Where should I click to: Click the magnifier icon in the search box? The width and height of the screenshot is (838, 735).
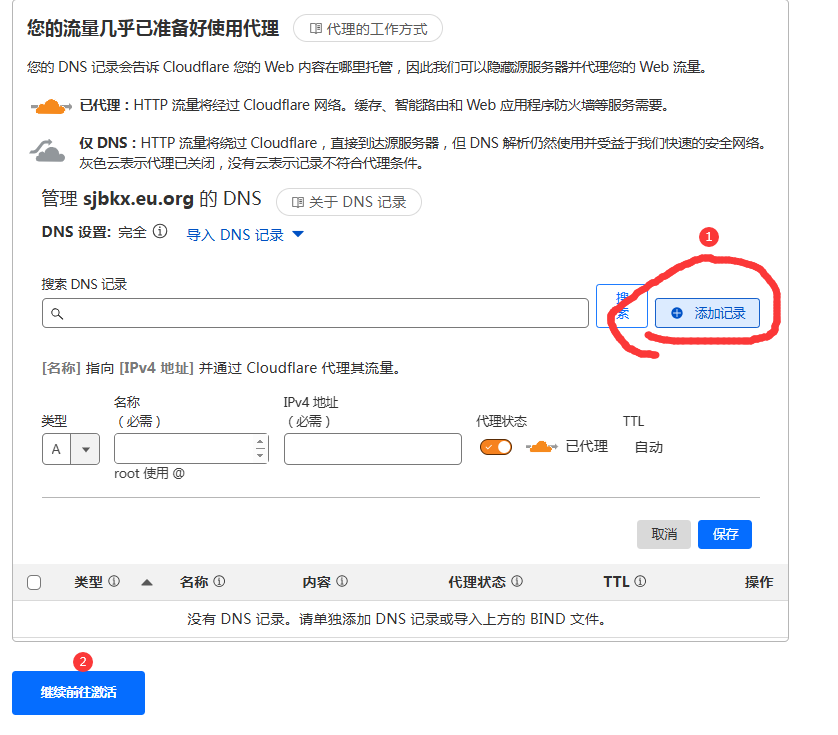[57, 314]
